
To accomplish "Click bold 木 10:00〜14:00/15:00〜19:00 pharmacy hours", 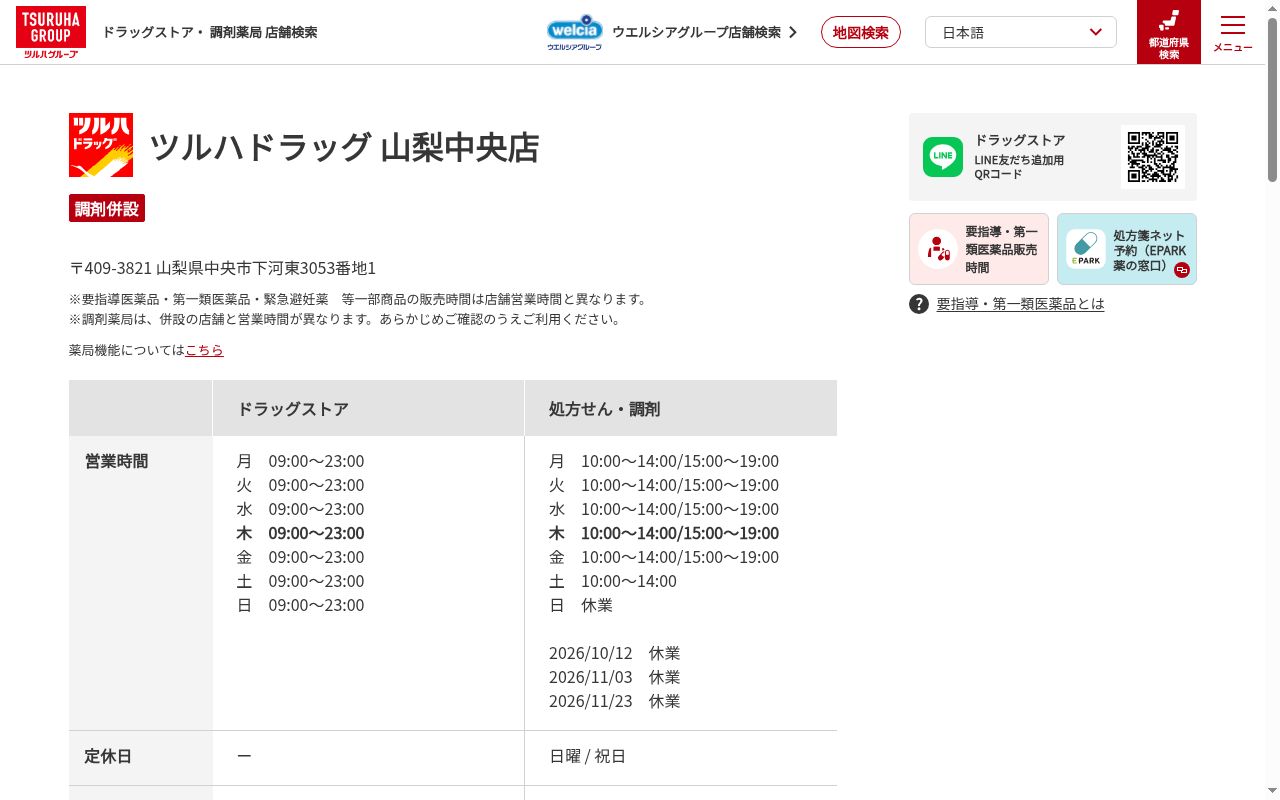I will [x=664, y=533].
